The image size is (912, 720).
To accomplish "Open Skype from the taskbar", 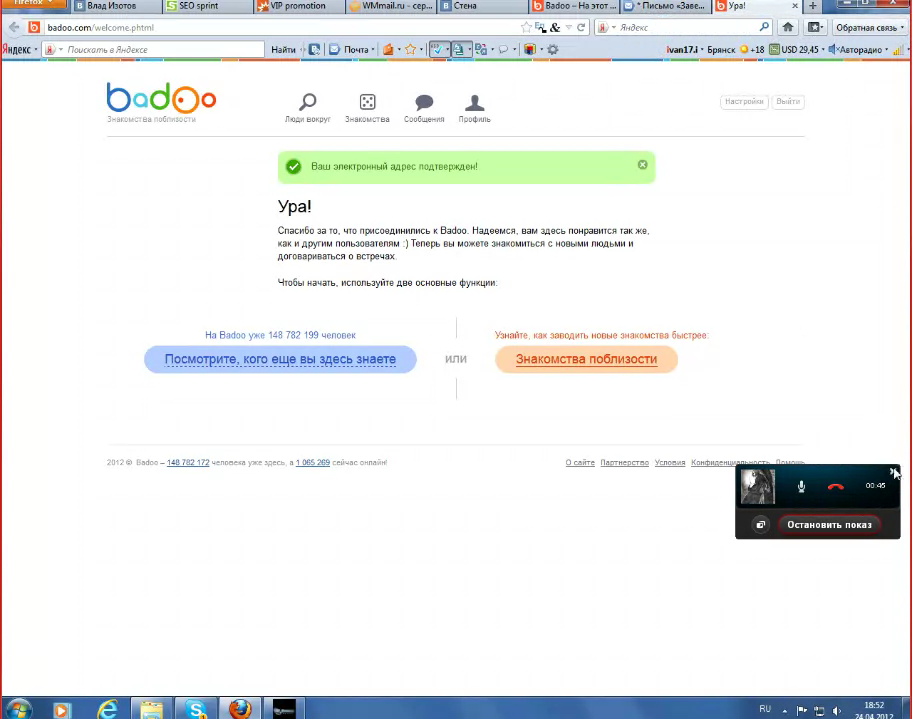I will click(x=196, y=709).
